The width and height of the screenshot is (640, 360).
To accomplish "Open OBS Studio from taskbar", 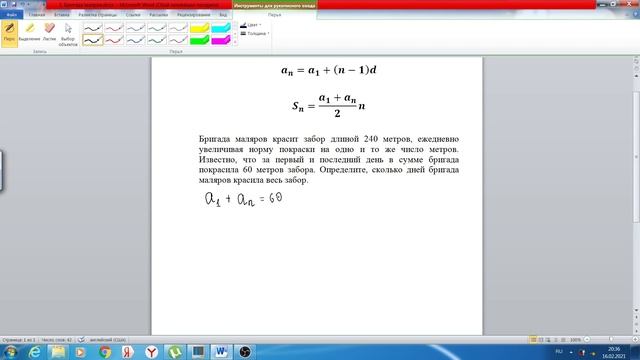I will click(245, 352).
